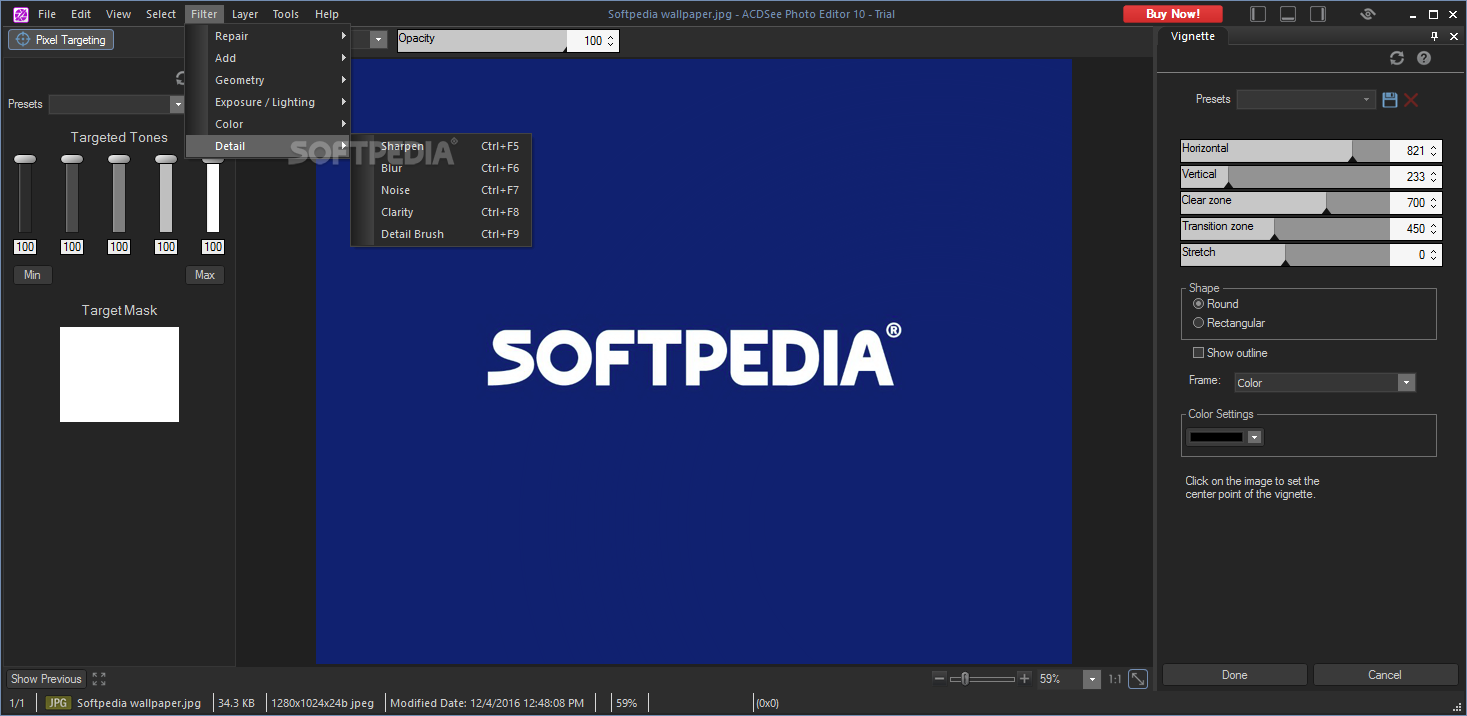Confirm the vignette with Done
Image resolution: width=1467 pixels, height=716 pixels.
(1235, 675)
